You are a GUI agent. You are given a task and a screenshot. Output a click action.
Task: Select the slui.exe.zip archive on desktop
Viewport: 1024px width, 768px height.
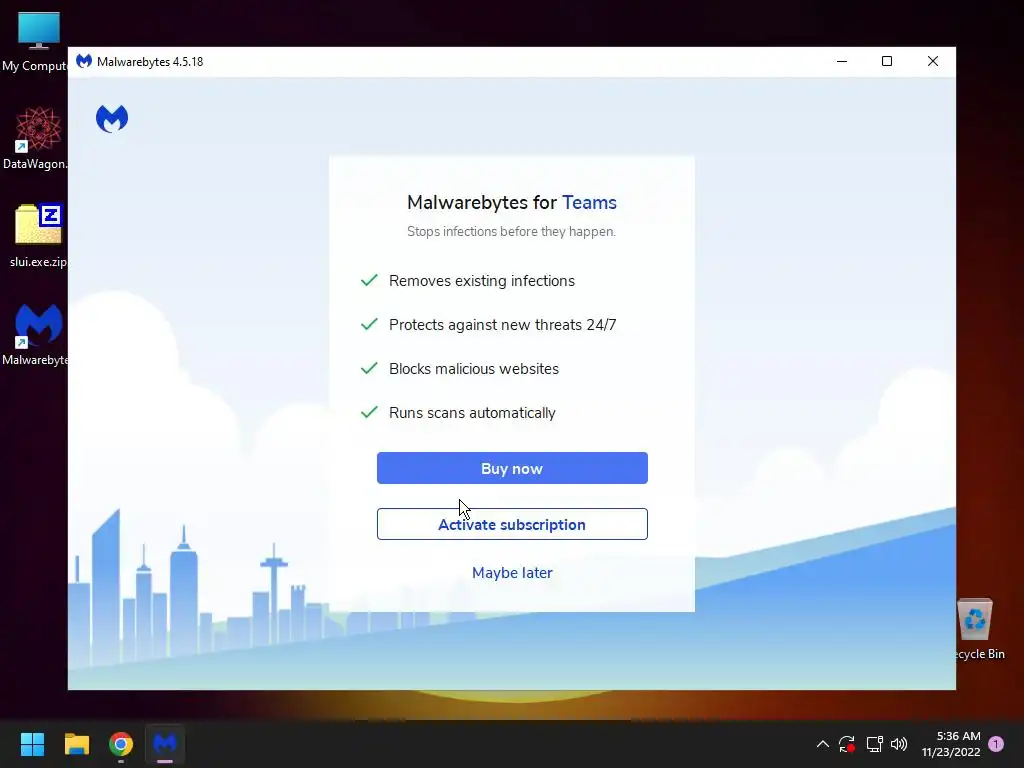tap(38, 236)
